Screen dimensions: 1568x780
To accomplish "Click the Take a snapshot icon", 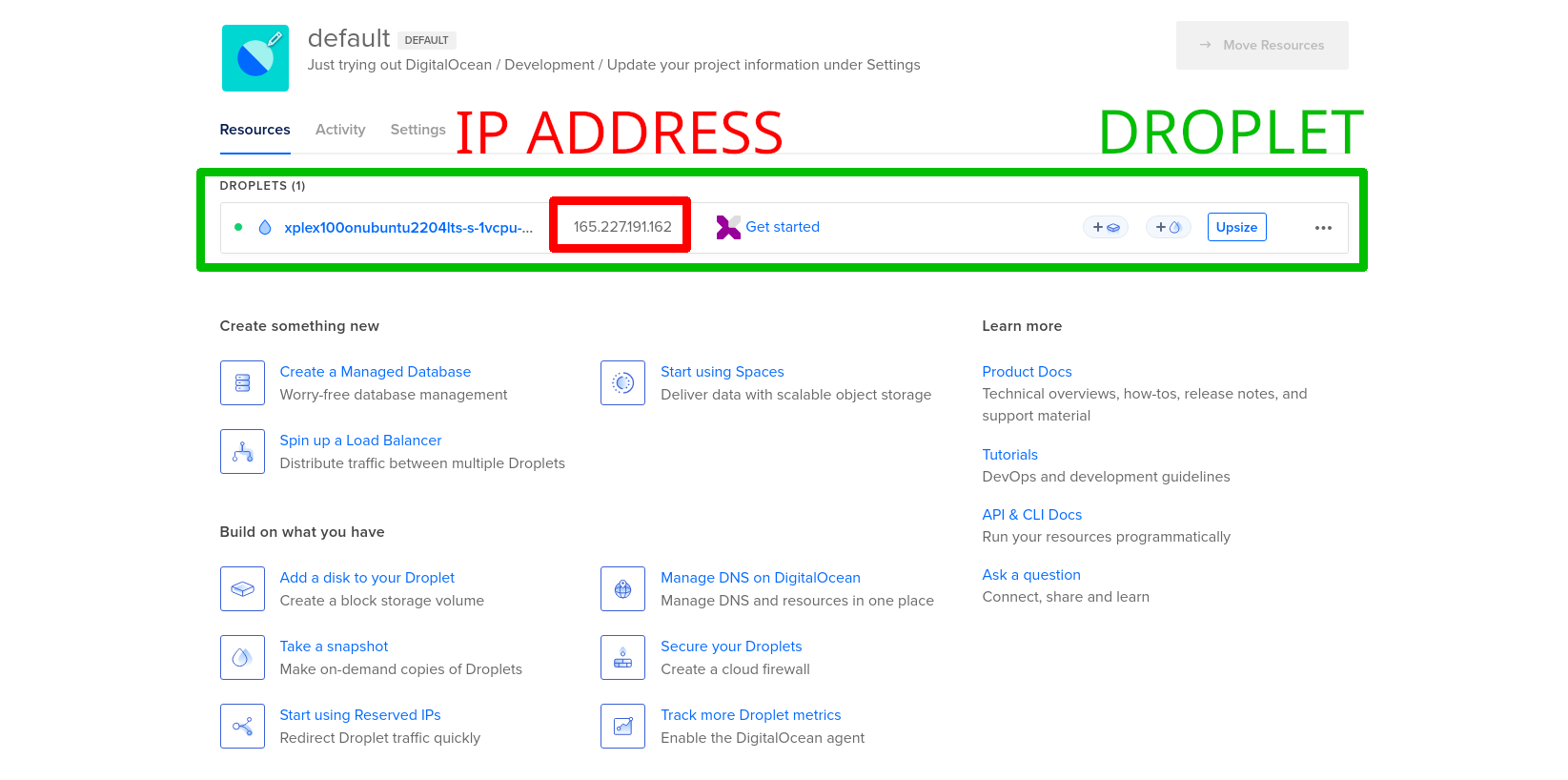I will (242, 657).
